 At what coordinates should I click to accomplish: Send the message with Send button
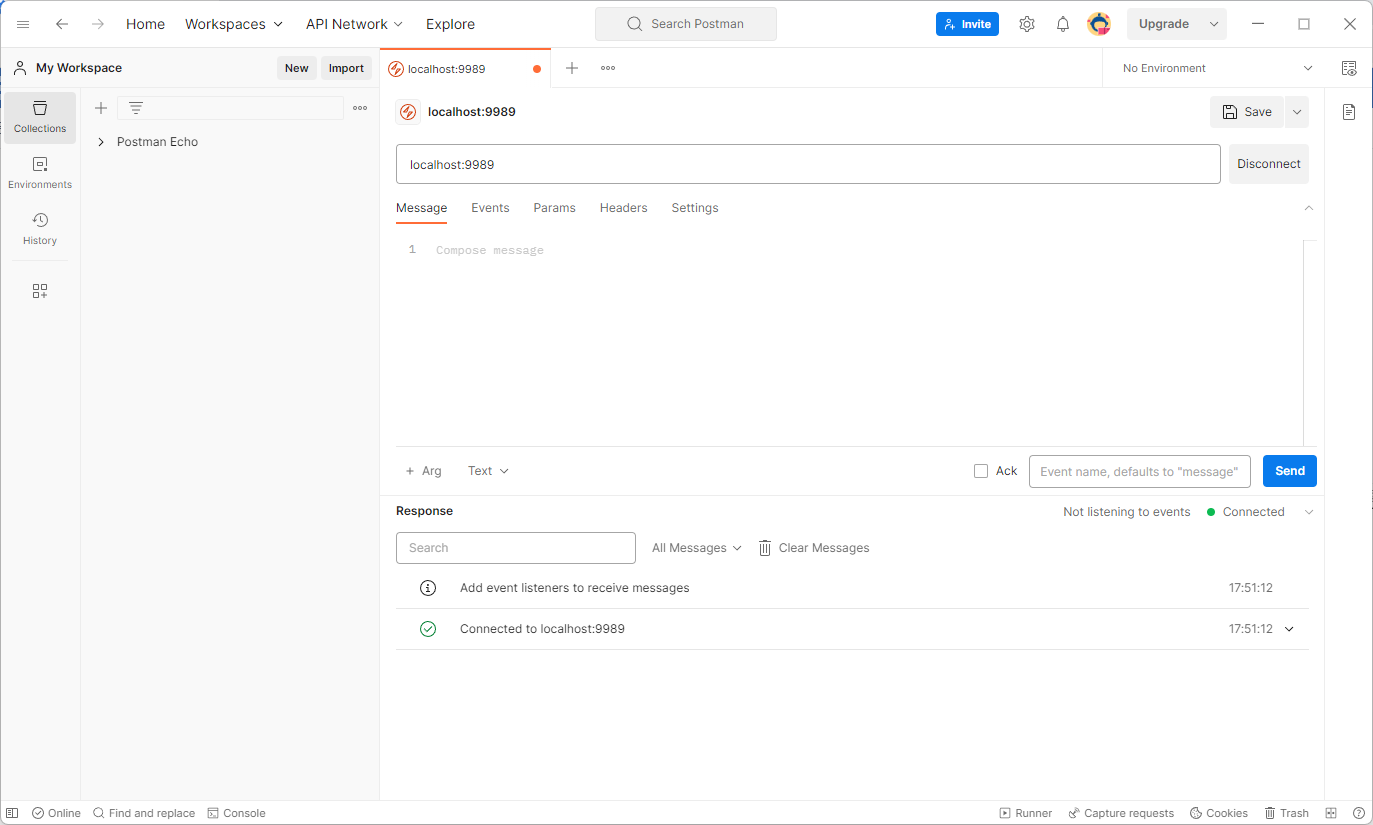pyautogui.click(x=1290, y=471)
